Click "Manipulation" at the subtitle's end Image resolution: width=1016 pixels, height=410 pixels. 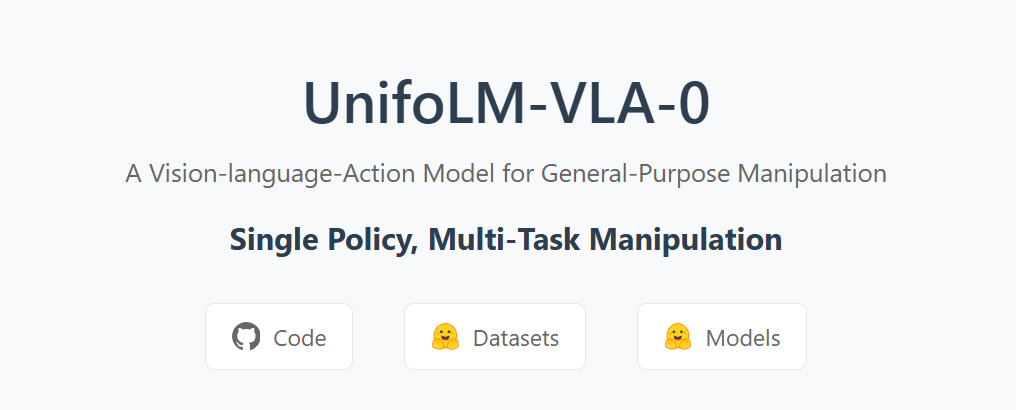click(x=812, y=173)
